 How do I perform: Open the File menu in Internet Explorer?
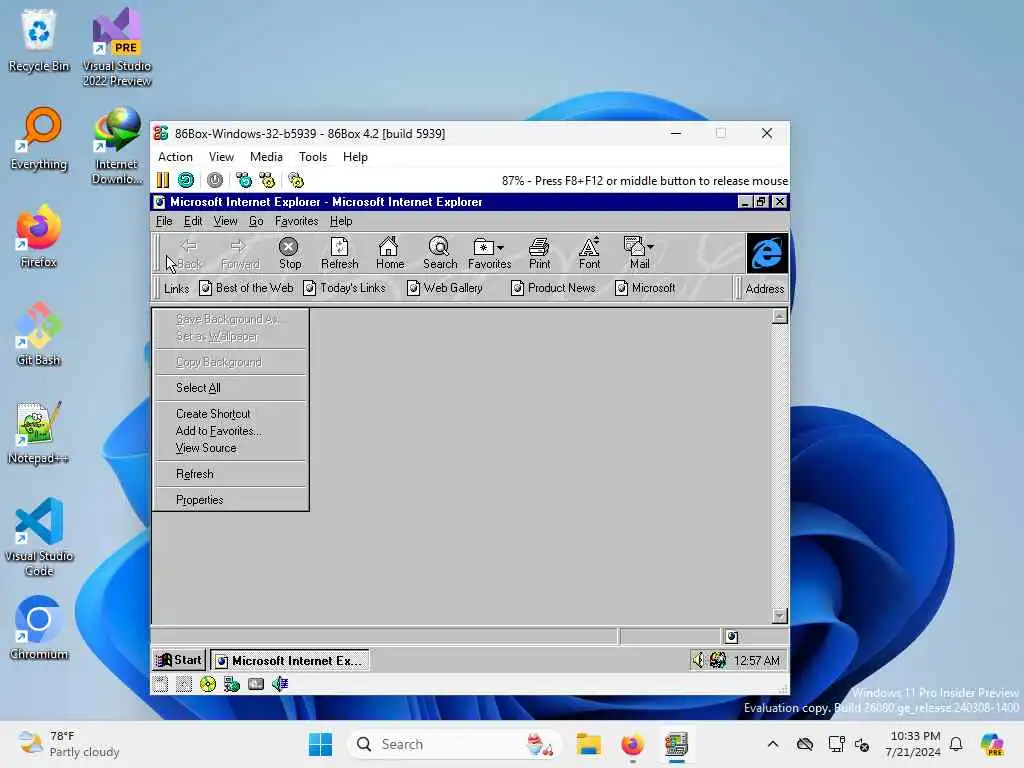(164, 221)
